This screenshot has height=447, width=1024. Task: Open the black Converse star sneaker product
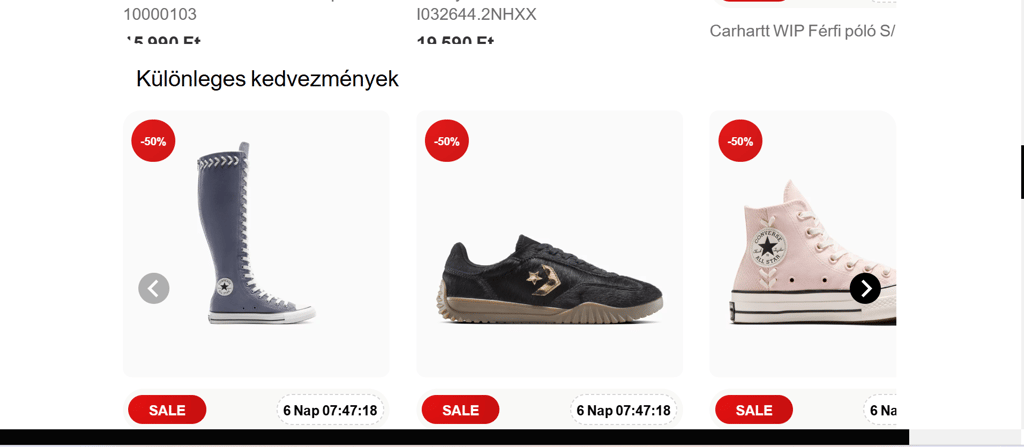[x=549, y=278]
